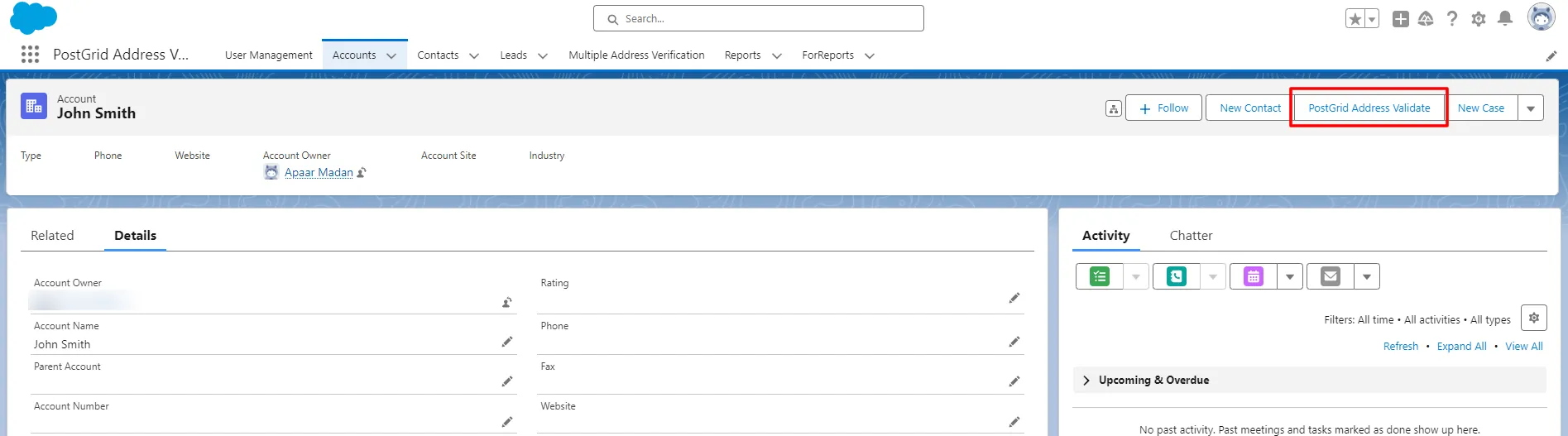1568x436 pixels.
Task: Click the edit navigation pencil icon
Action: (1551, 56)
